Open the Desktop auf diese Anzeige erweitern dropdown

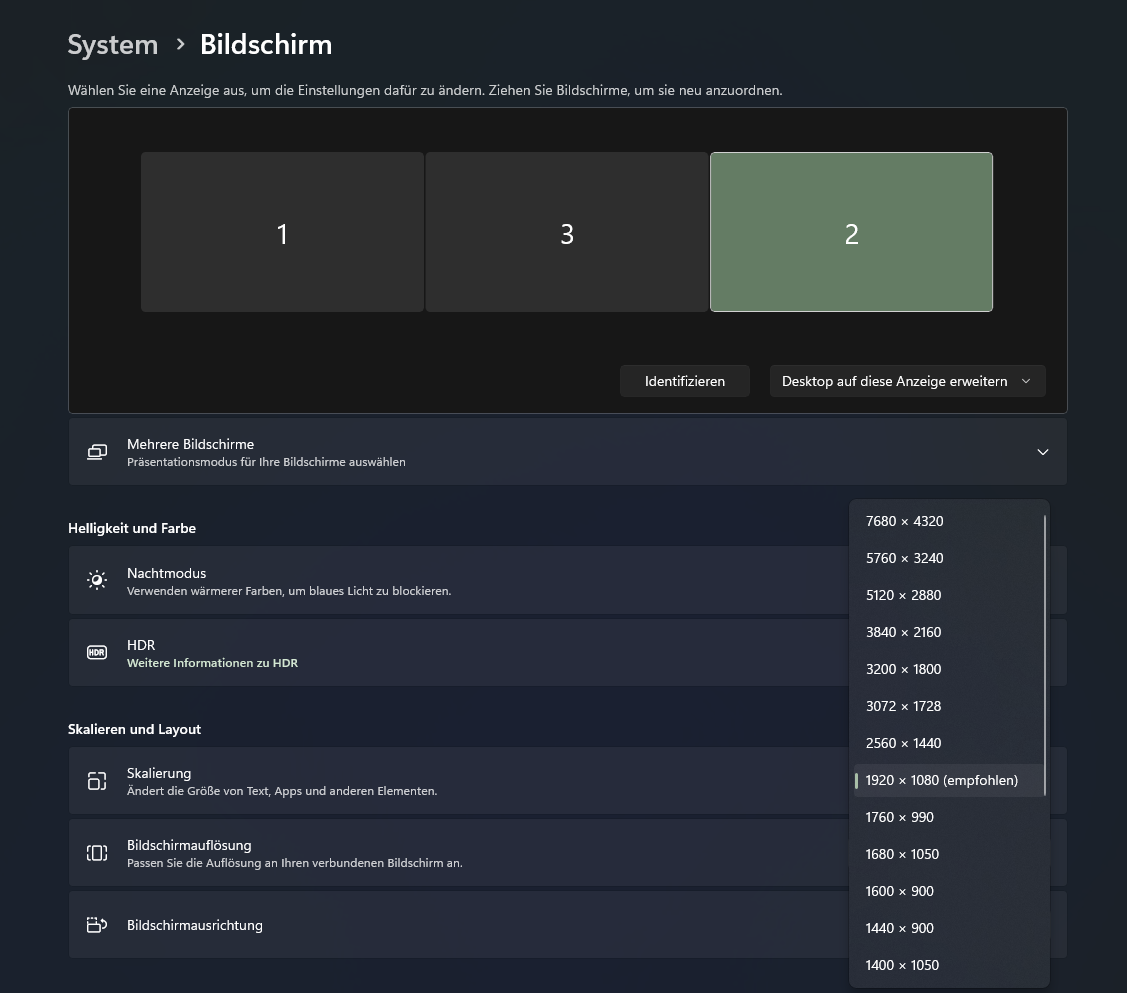[906, 381]
